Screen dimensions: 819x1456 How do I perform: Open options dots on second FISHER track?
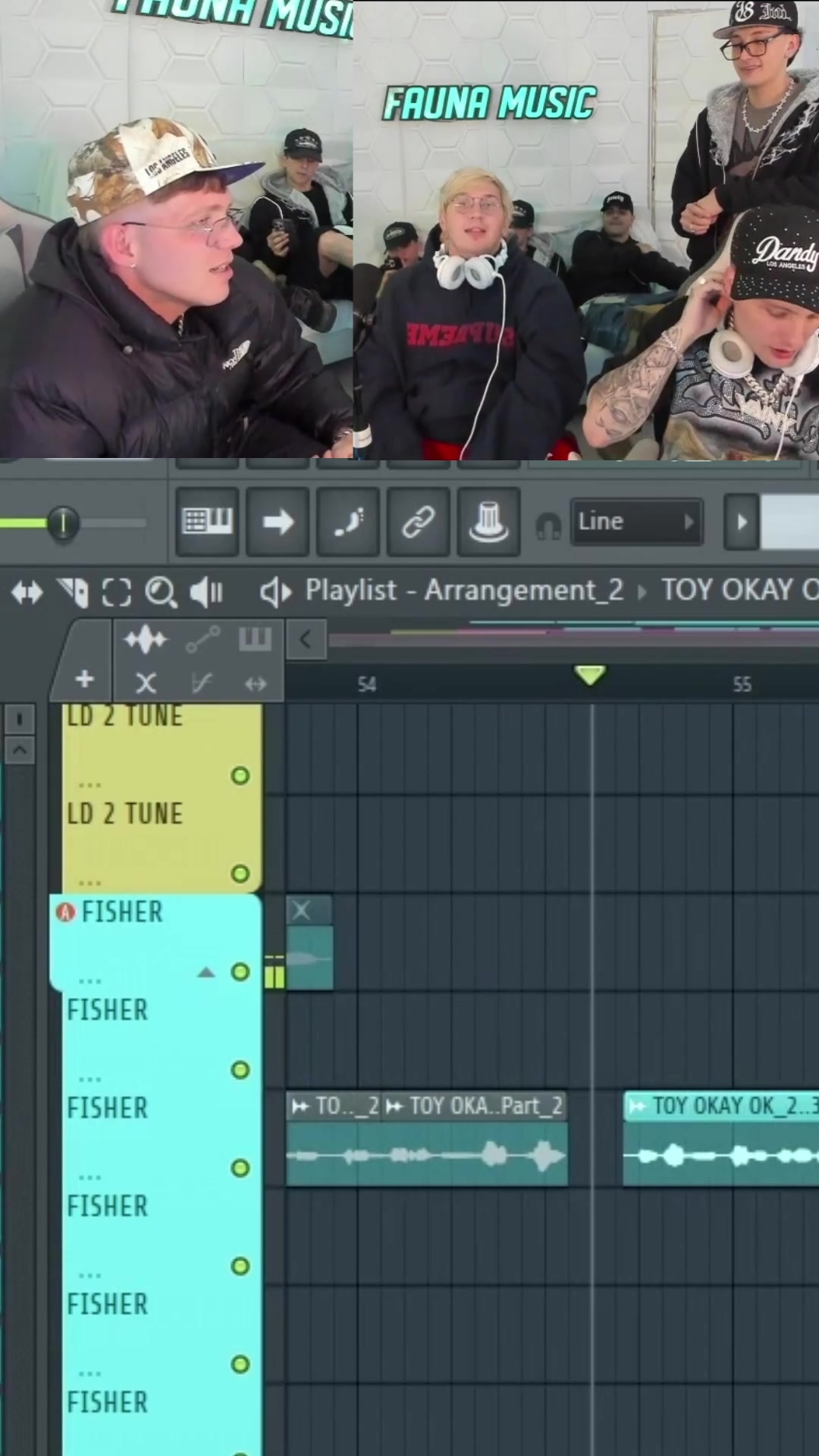(89, 1079)
